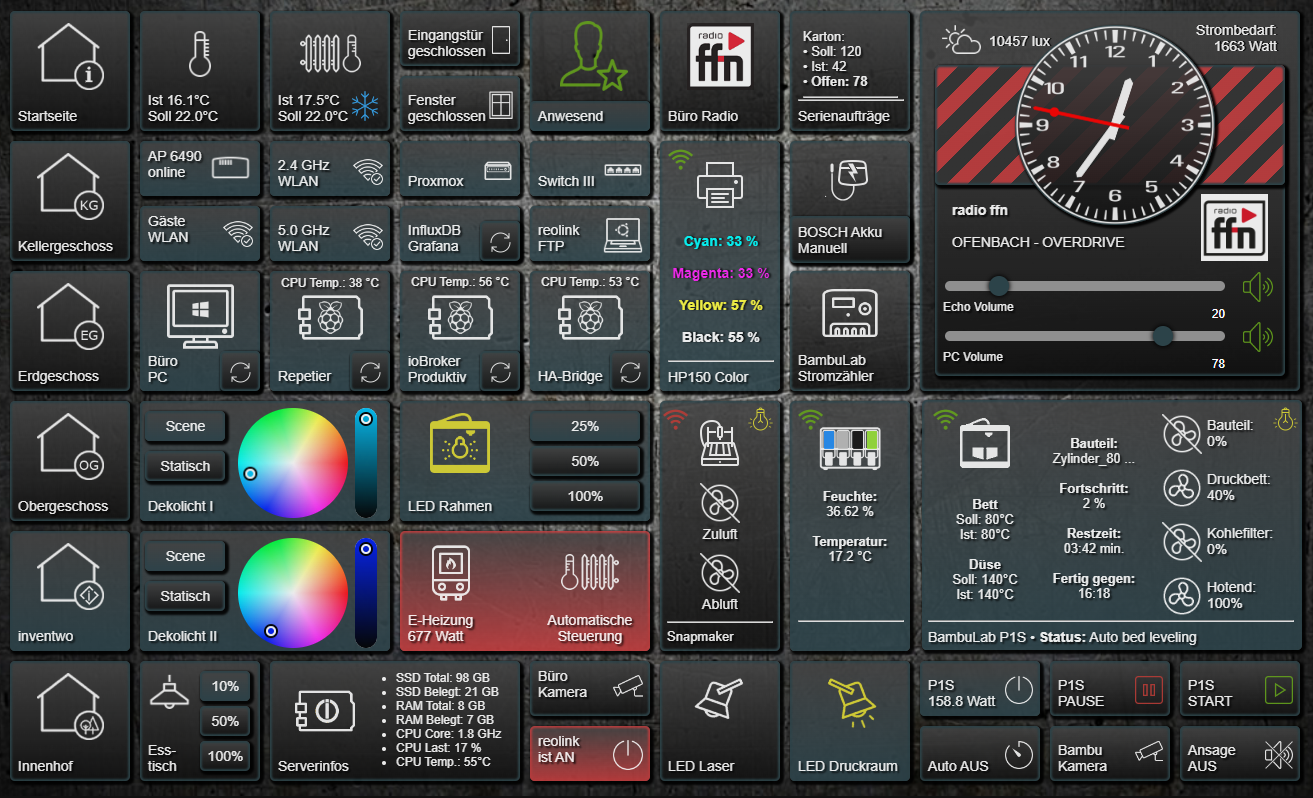The image size is (1313, 798).
Task: Open the Büro Kamera camera icon
Action: coord(627,685)
